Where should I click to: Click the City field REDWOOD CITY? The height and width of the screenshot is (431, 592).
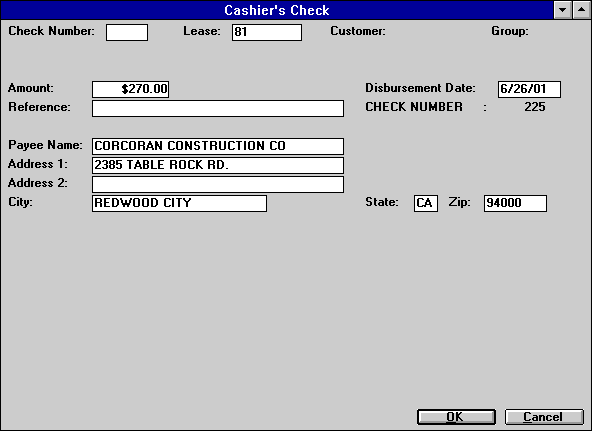179,203
